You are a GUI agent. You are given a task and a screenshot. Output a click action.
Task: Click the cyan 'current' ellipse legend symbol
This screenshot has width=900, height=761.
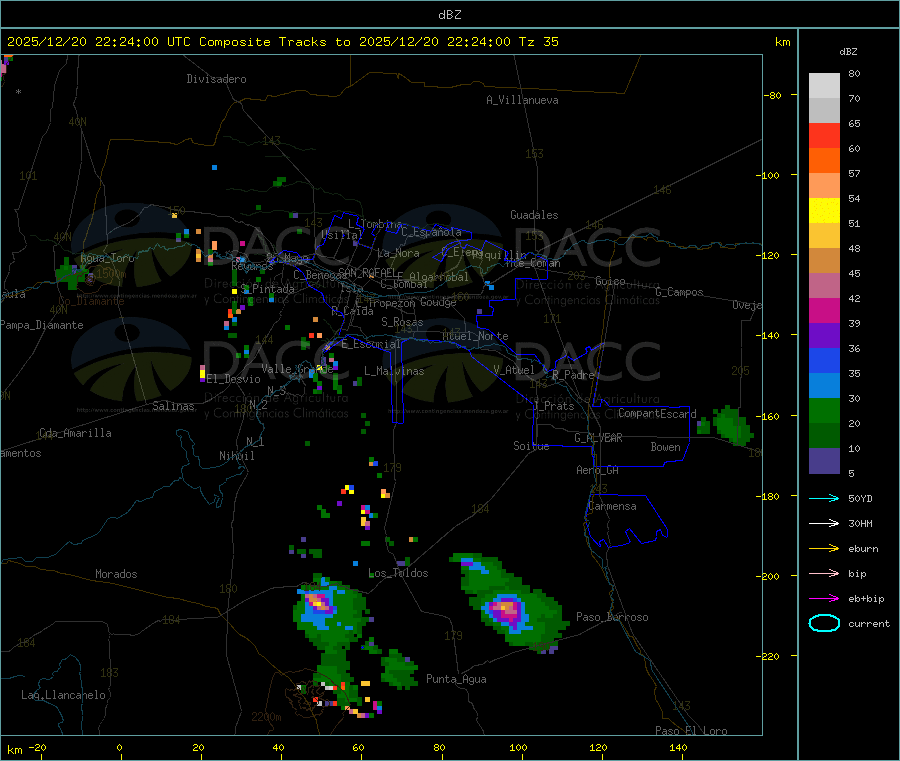click(824, 623)
